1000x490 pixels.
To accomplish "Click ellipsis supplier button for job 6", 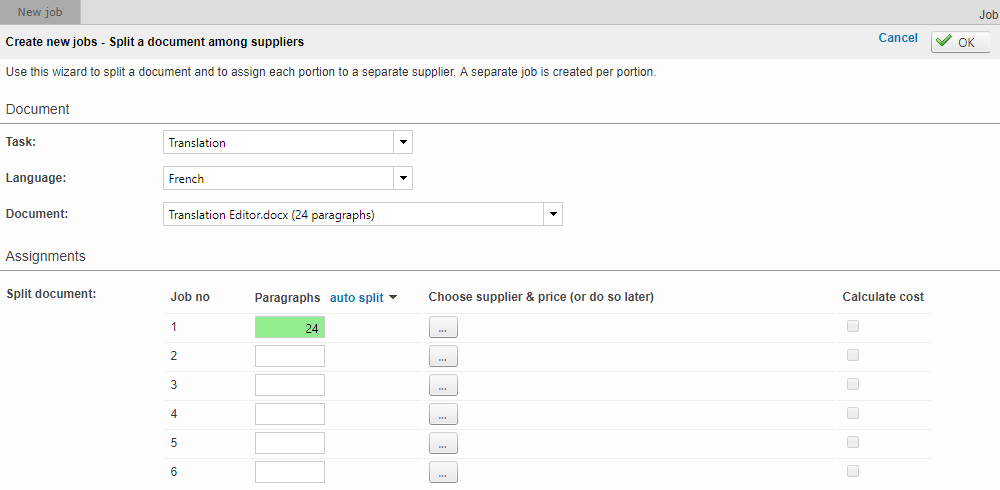I will click(443, 472).
